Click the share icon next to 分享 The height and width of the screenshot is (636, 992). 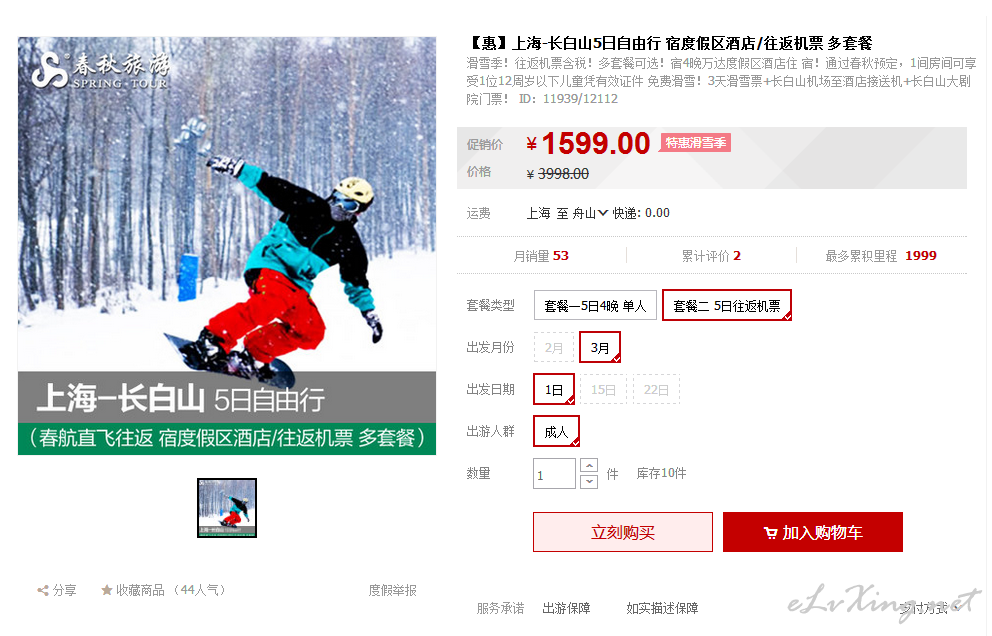pos(42,590)
